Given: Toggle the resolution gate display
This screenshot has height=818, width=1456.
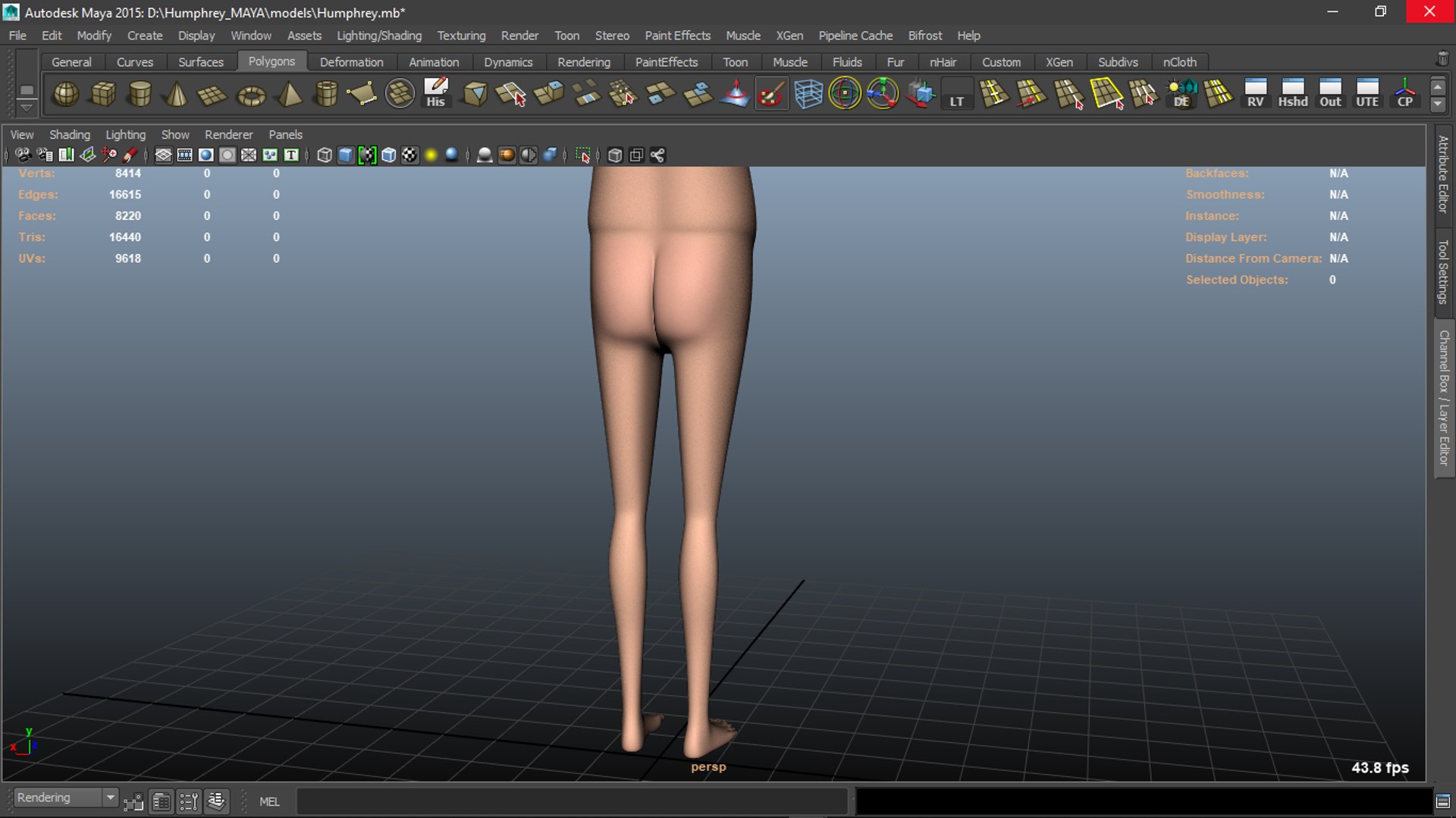Looking at the screenshot, I should [206, 155].
